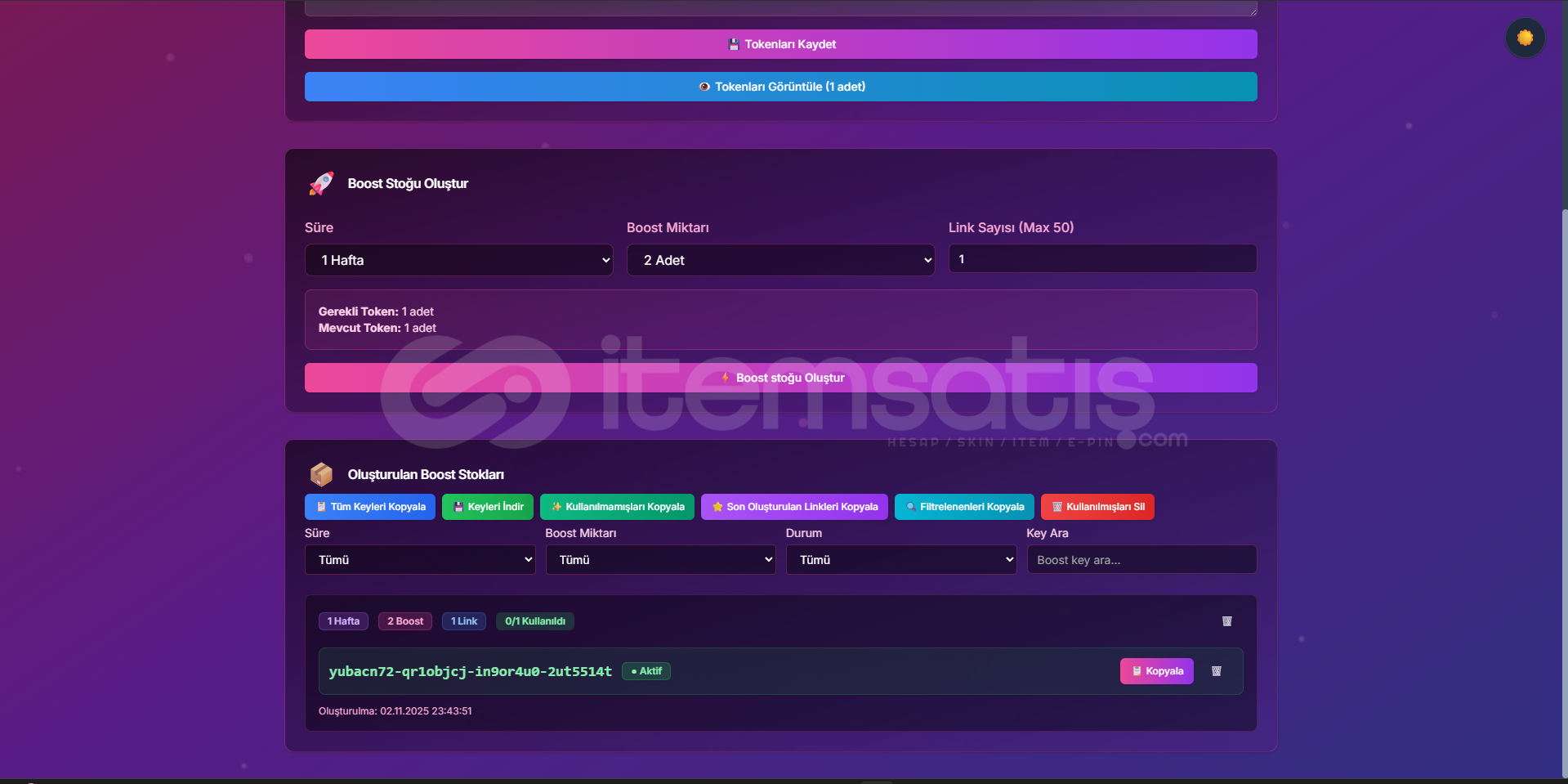
Task: Click the Oluşturulan Boost Stokları heading
Action: coord(426,475)
